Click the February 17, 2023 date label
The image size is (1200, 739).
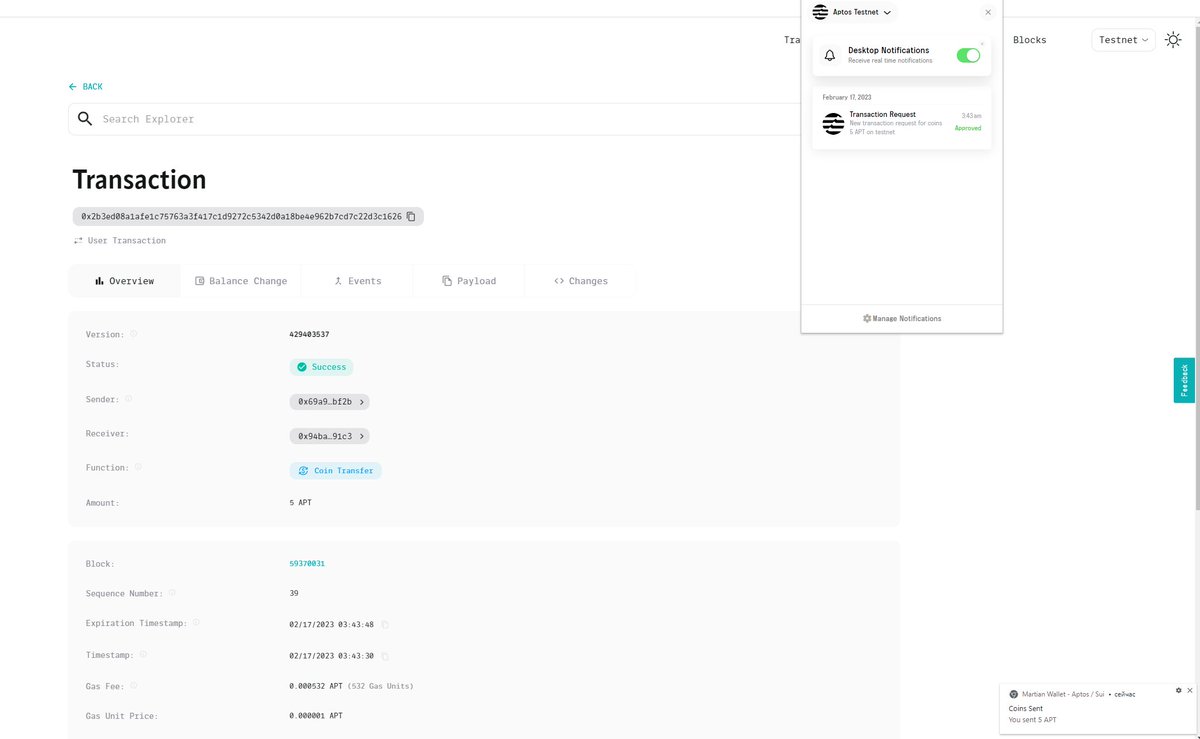(x=847, y=97)
